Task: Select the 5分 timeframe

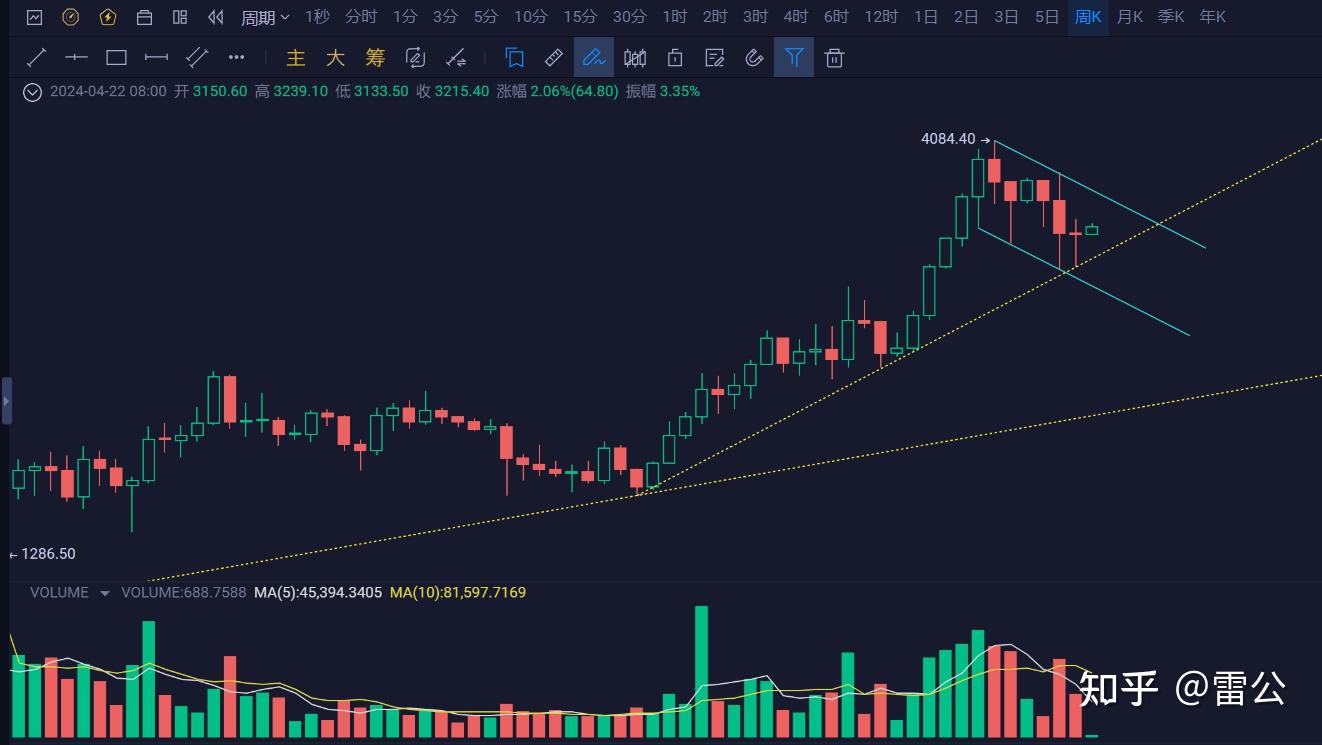Action: (x=485, y=17)
